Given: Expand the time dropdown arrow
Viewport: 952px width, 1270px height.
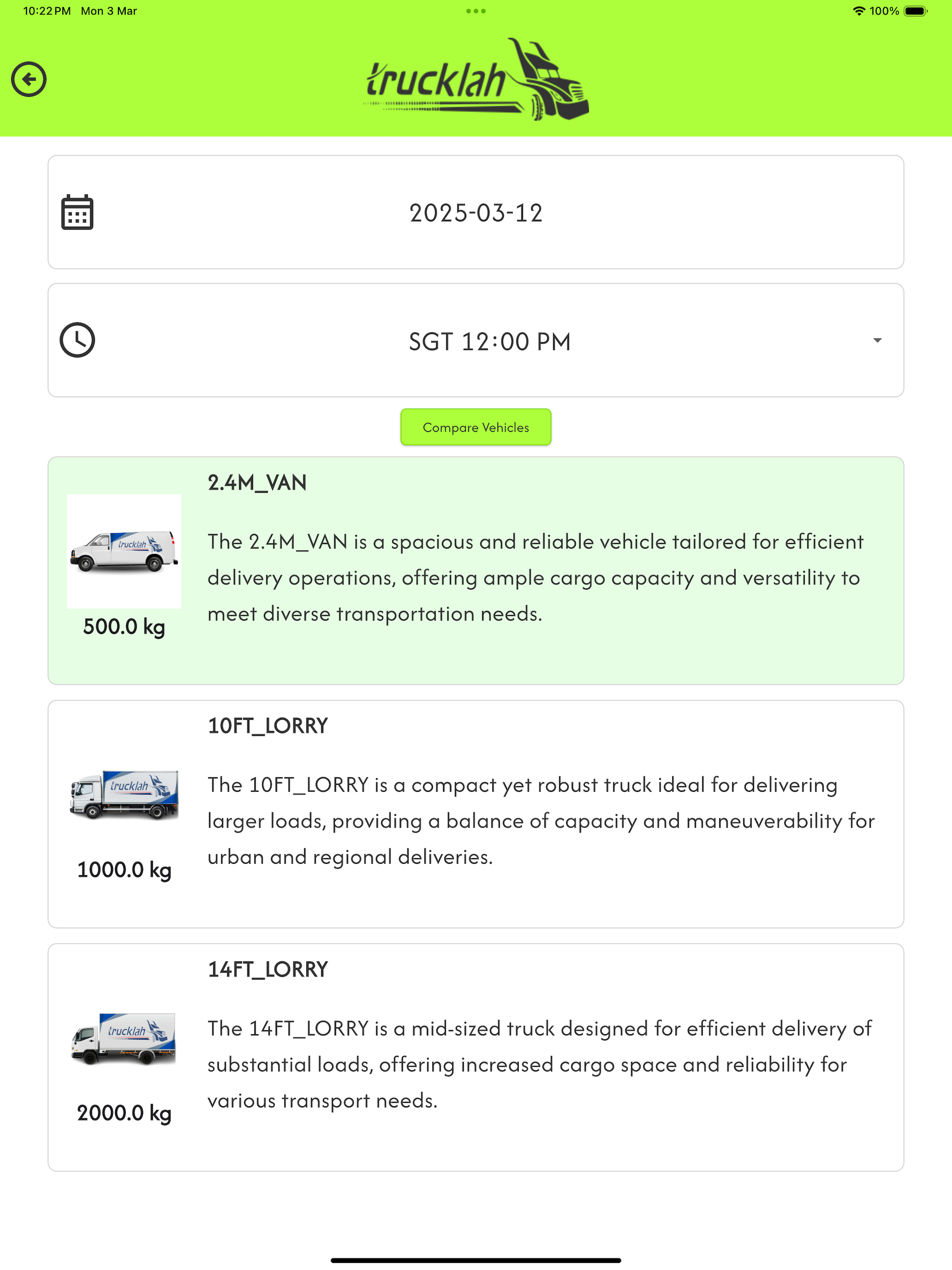Looking at the screenshot, I should [877, 340].
